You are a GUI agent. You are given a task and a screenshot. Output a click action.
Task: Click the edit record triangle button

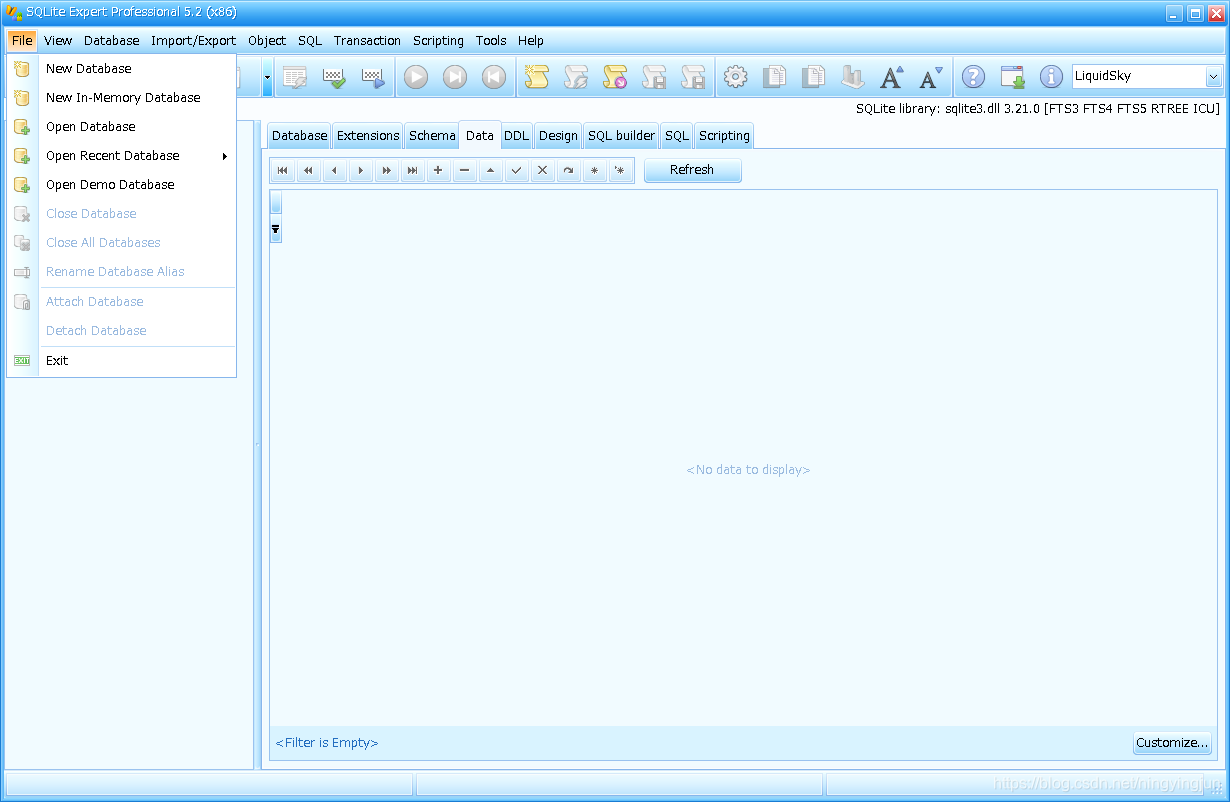point(490,171)
